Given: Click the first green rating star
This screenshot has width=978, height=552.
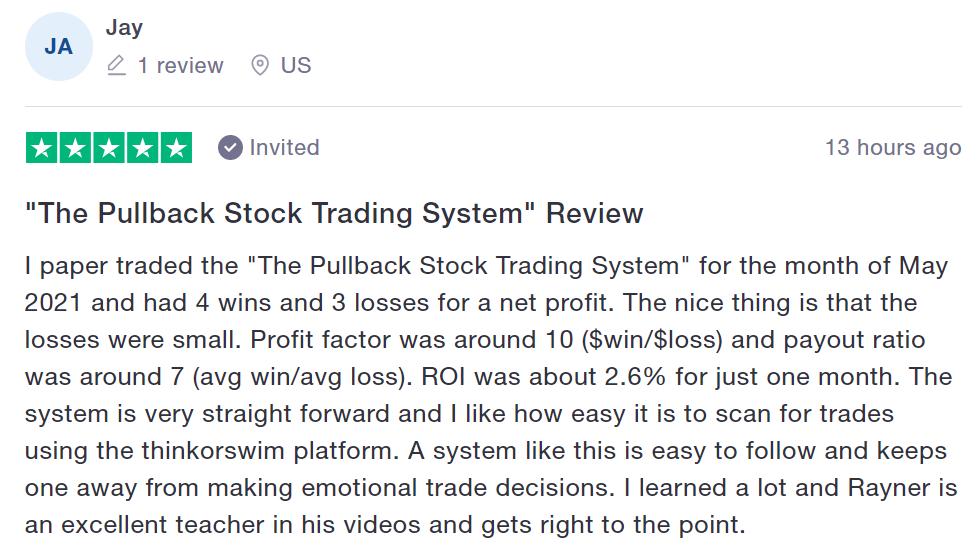Looking at the screenshot, I should pos(41,148).
